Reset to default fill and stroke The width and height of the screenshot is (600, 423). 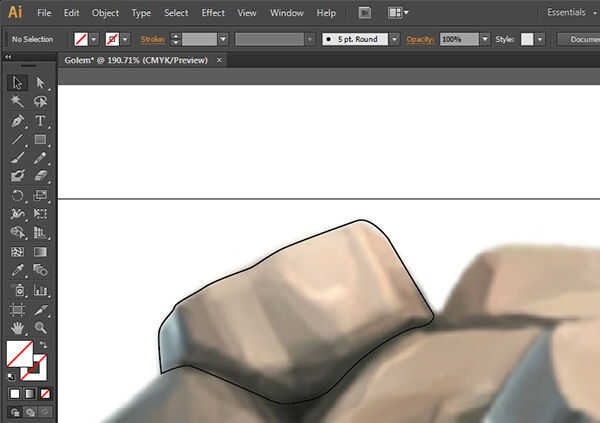11,377
